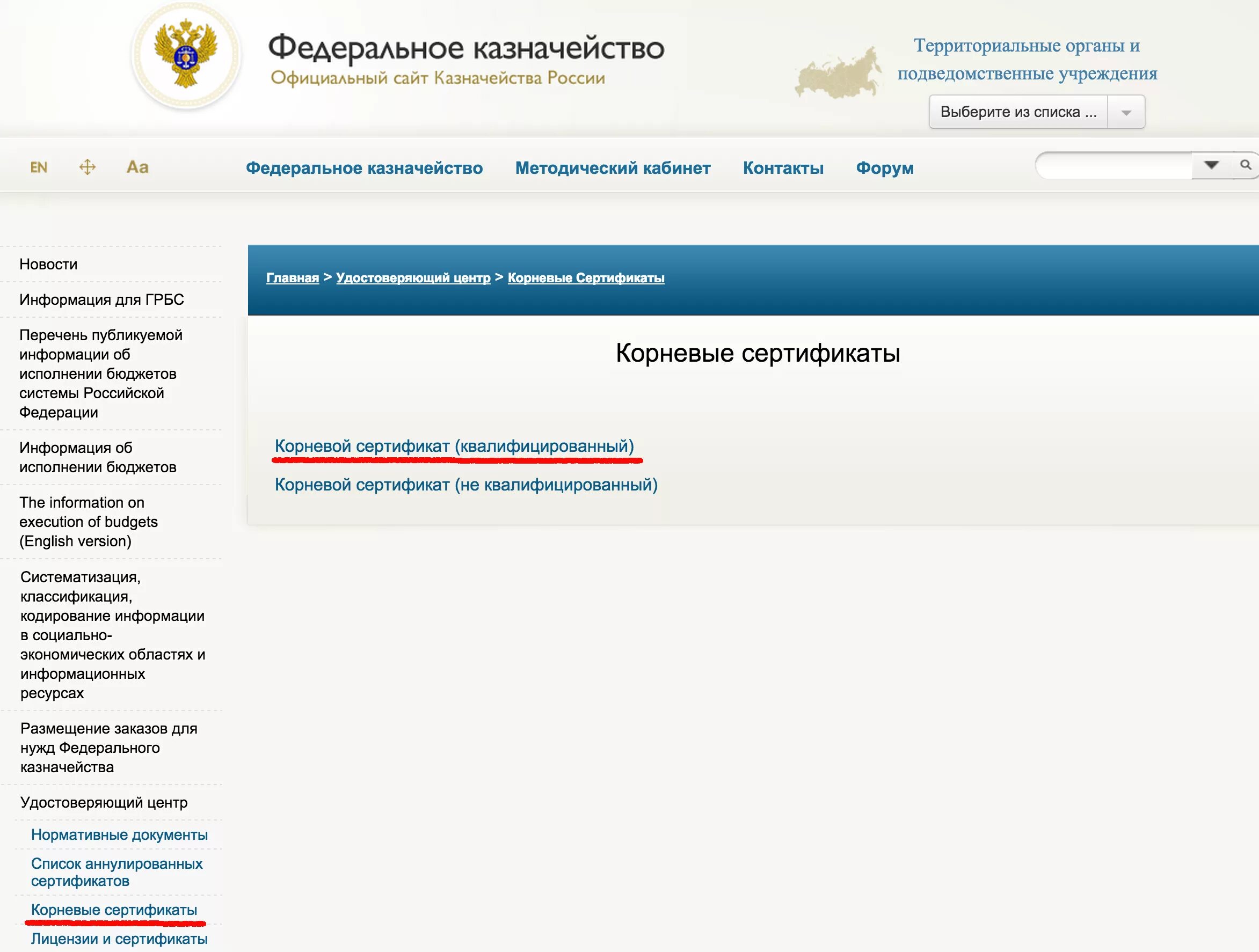Click the Aa font size icon

tap(137, 167)
